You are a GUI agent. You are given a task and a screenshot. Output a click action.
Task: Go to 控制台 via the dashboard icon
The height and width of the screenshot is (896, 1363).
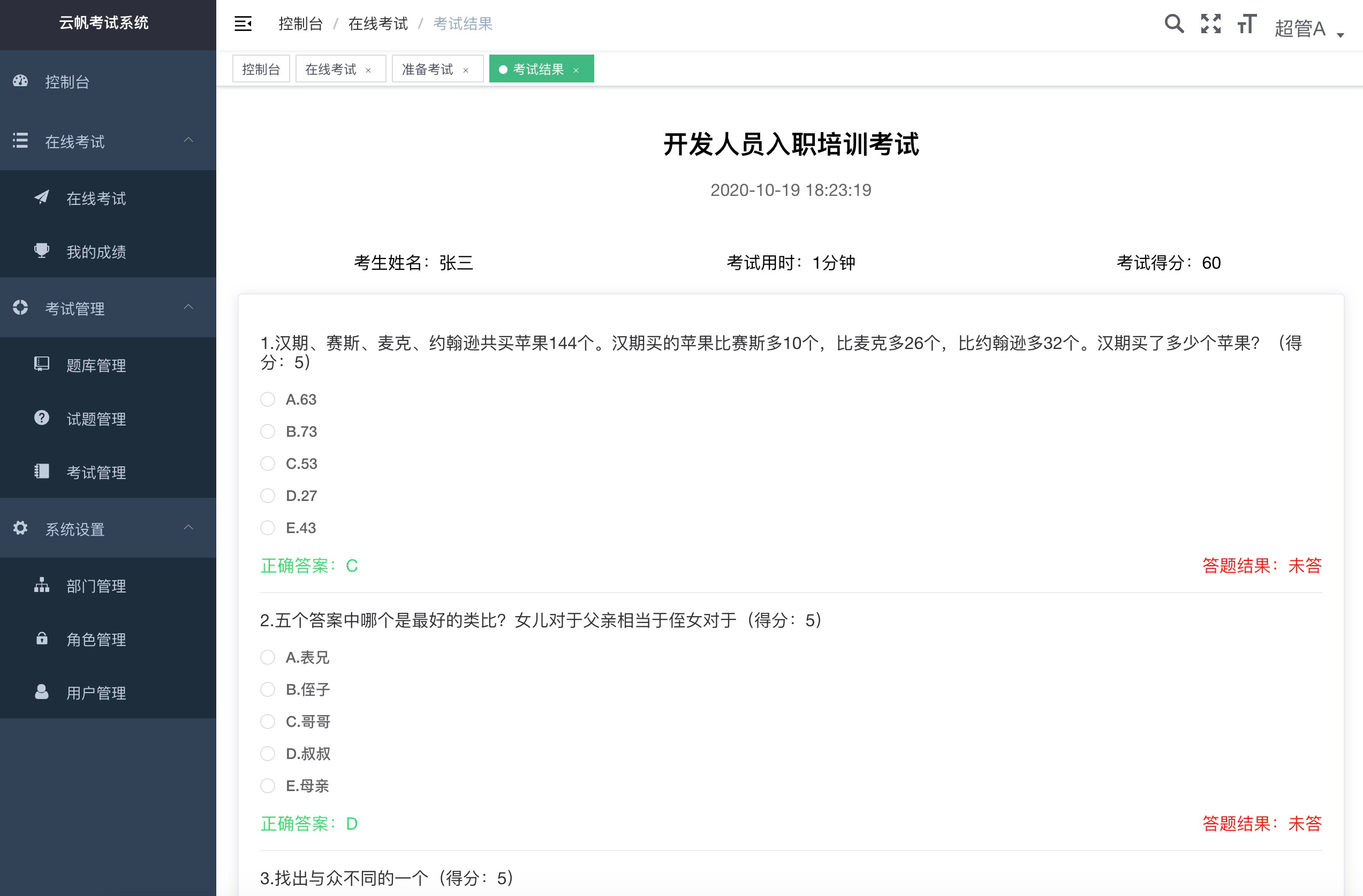pyautogui.click(x=20, y=82)
